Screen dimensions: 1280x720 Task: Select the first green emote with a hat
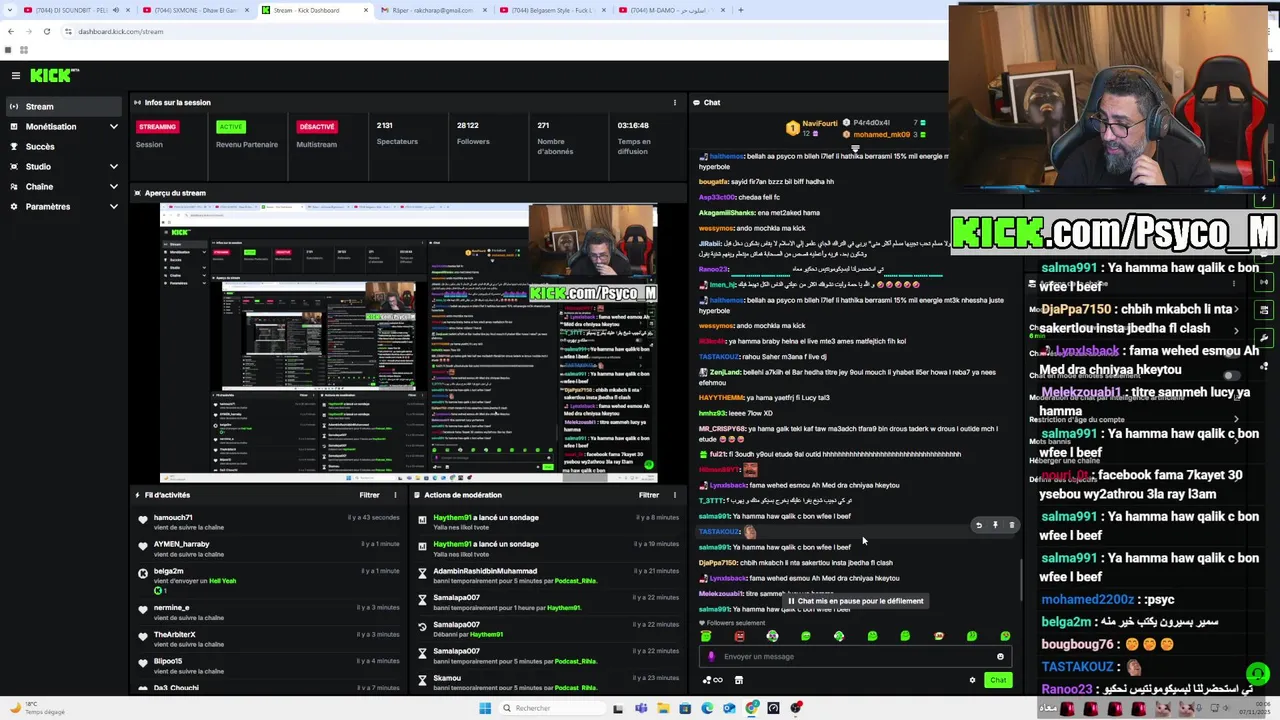tap(706, 636)
